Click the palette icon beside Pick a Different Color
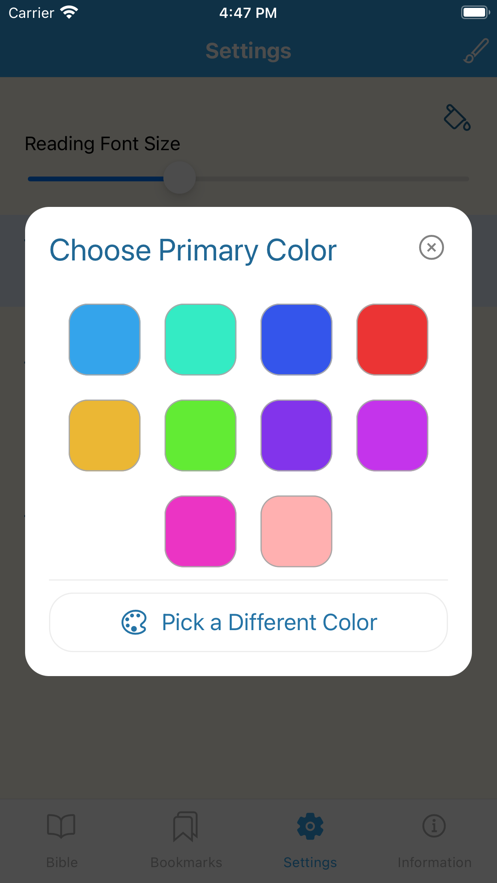This screenshot has height=883, width=497. coord(134,622)
